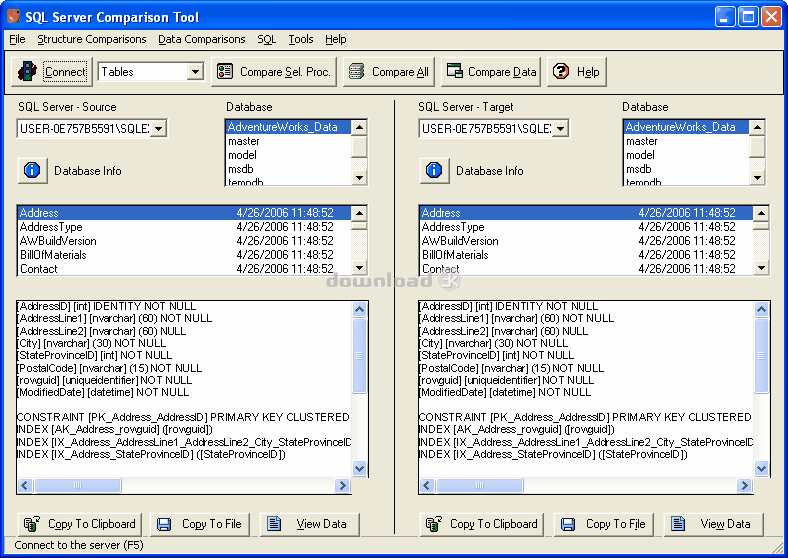Click the Connect traffic-light icon
788x558 pixels.
tap(27, 71)
